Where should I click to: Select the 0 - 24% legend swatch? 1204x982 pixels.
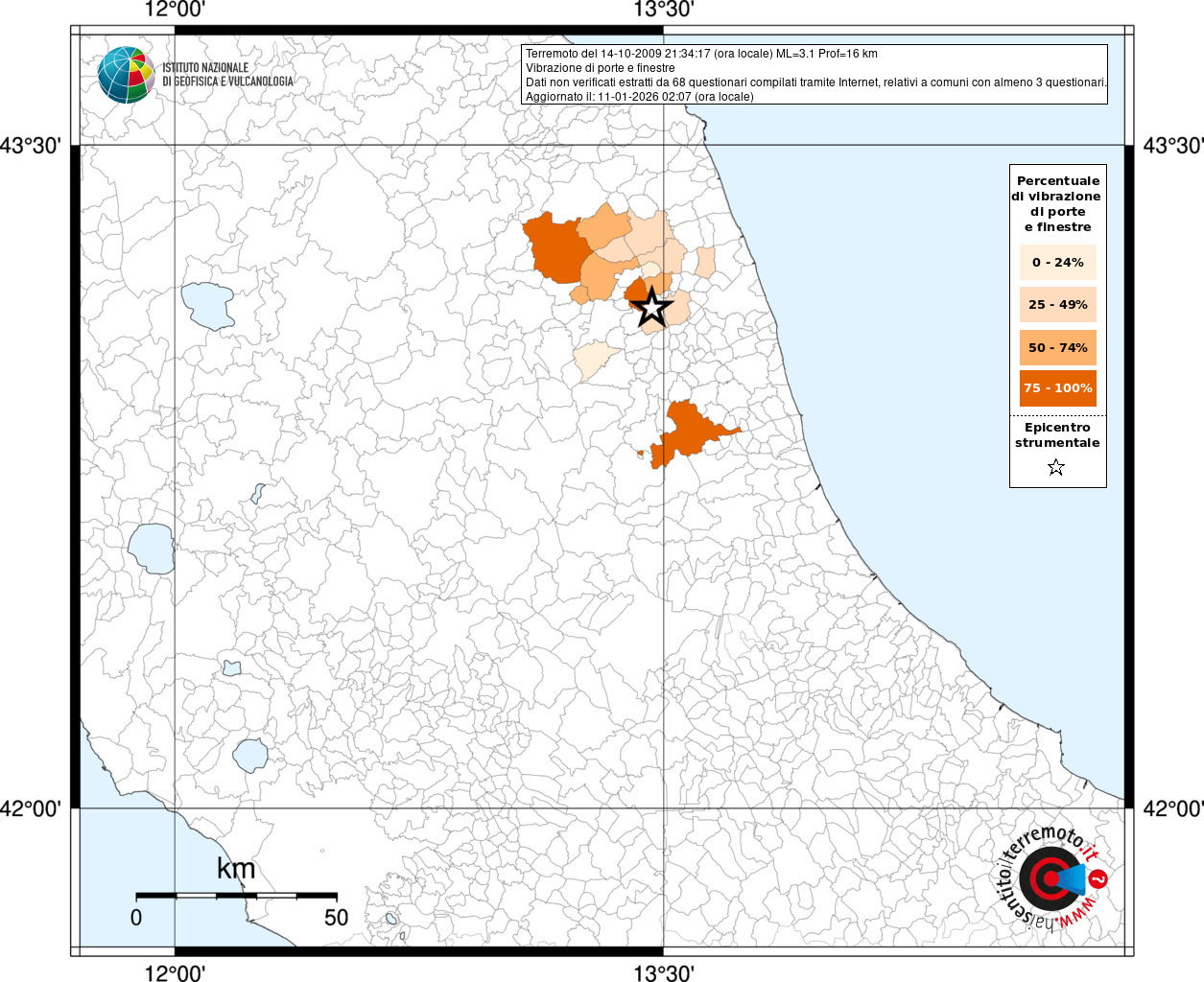[1057, 263]
